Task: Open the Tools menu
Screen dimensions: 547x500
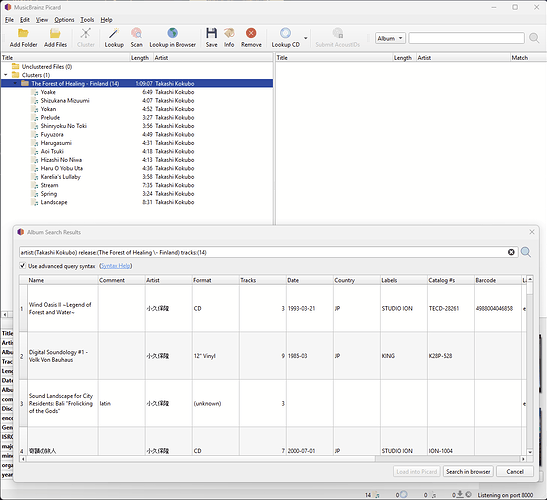Action: point(87,20)
